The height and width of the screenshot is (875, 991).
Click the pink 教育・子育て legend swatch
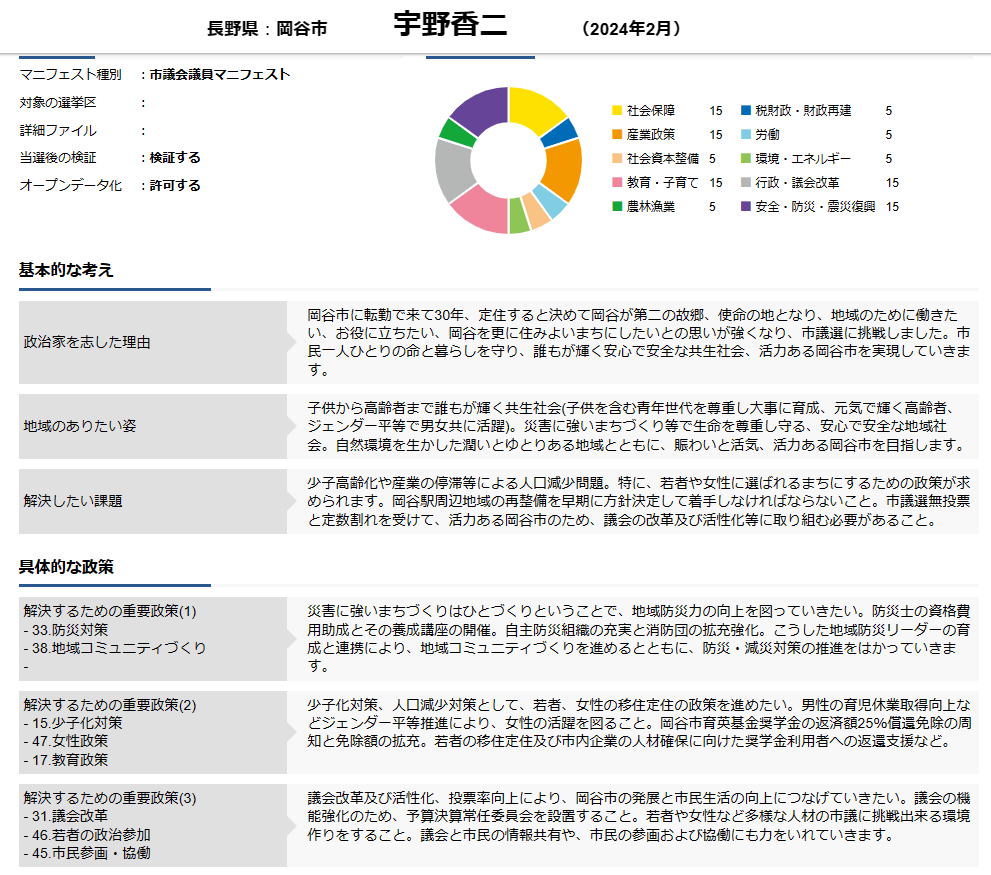coord(617,183)
